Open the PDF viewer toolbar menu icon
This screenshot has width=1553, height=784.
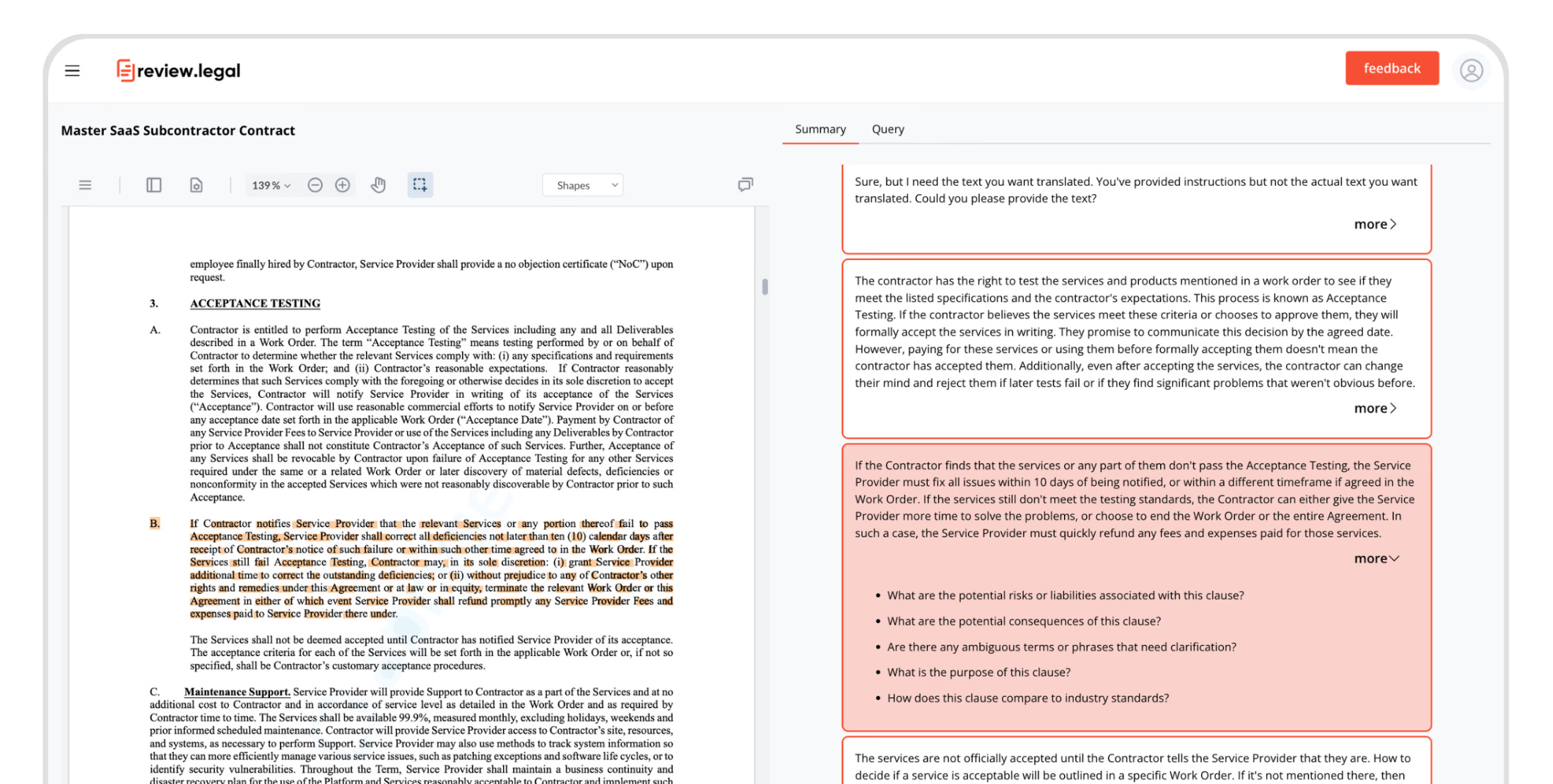(x=85, y=185)
